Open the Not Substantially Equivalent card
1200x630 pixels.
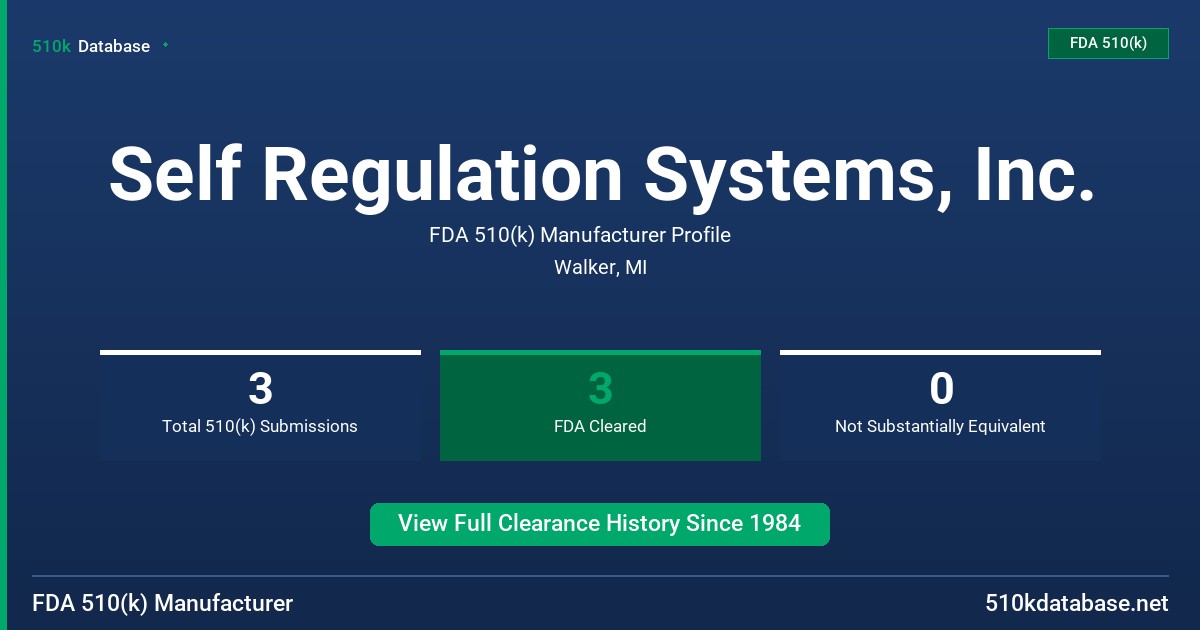pyautogui.click(x=940, y=405)
